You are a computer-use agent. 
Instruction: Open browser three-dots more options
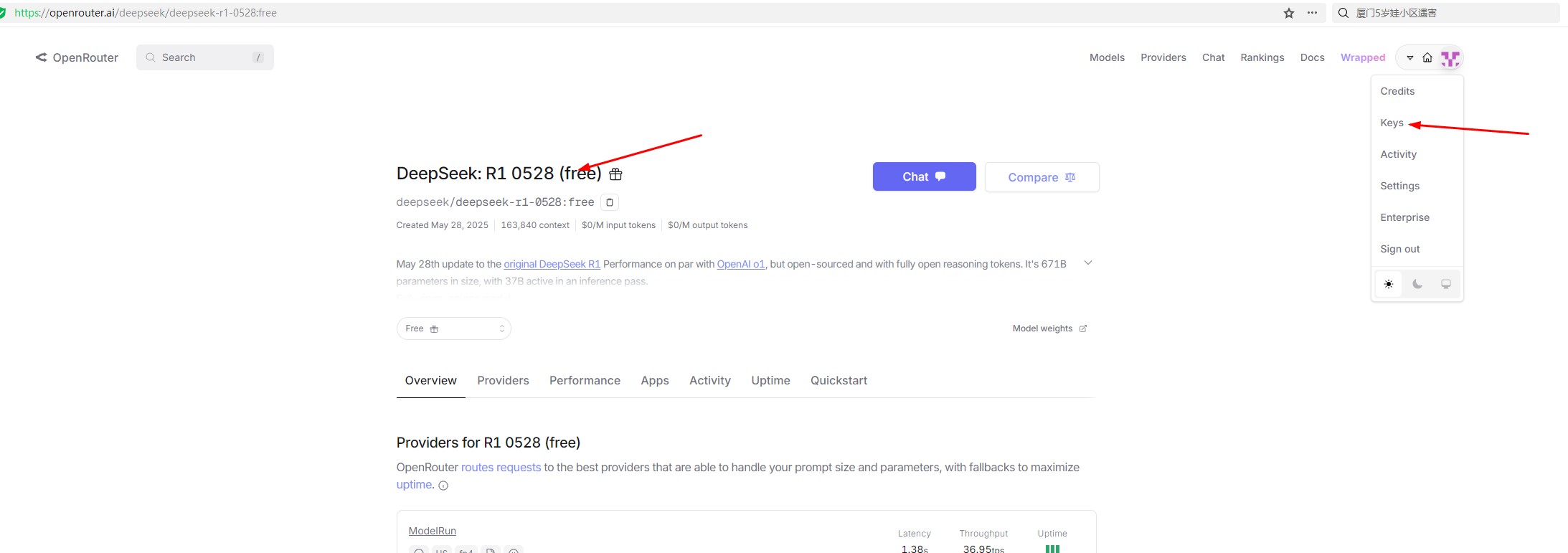1312,13
